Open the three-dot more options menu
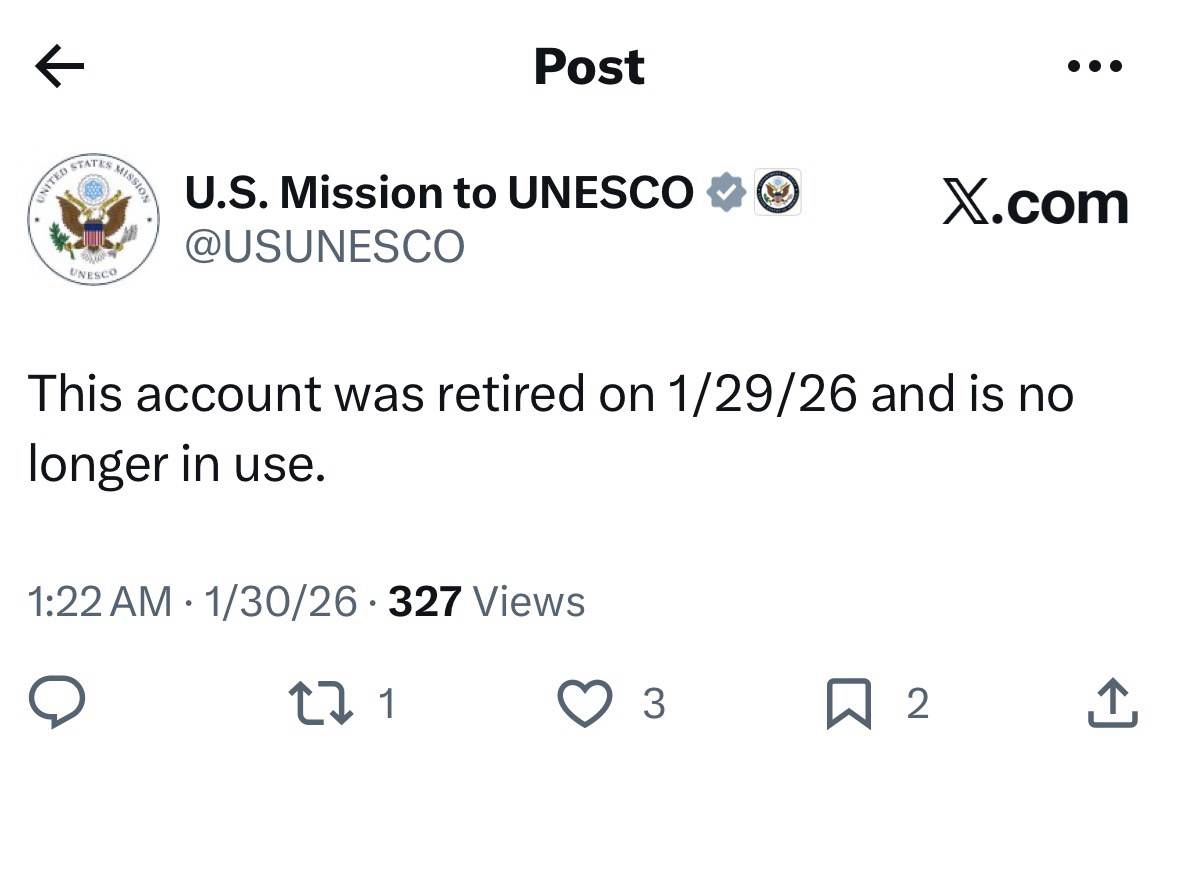Viewport: 1179px width, 887px height. point(1095,67)
